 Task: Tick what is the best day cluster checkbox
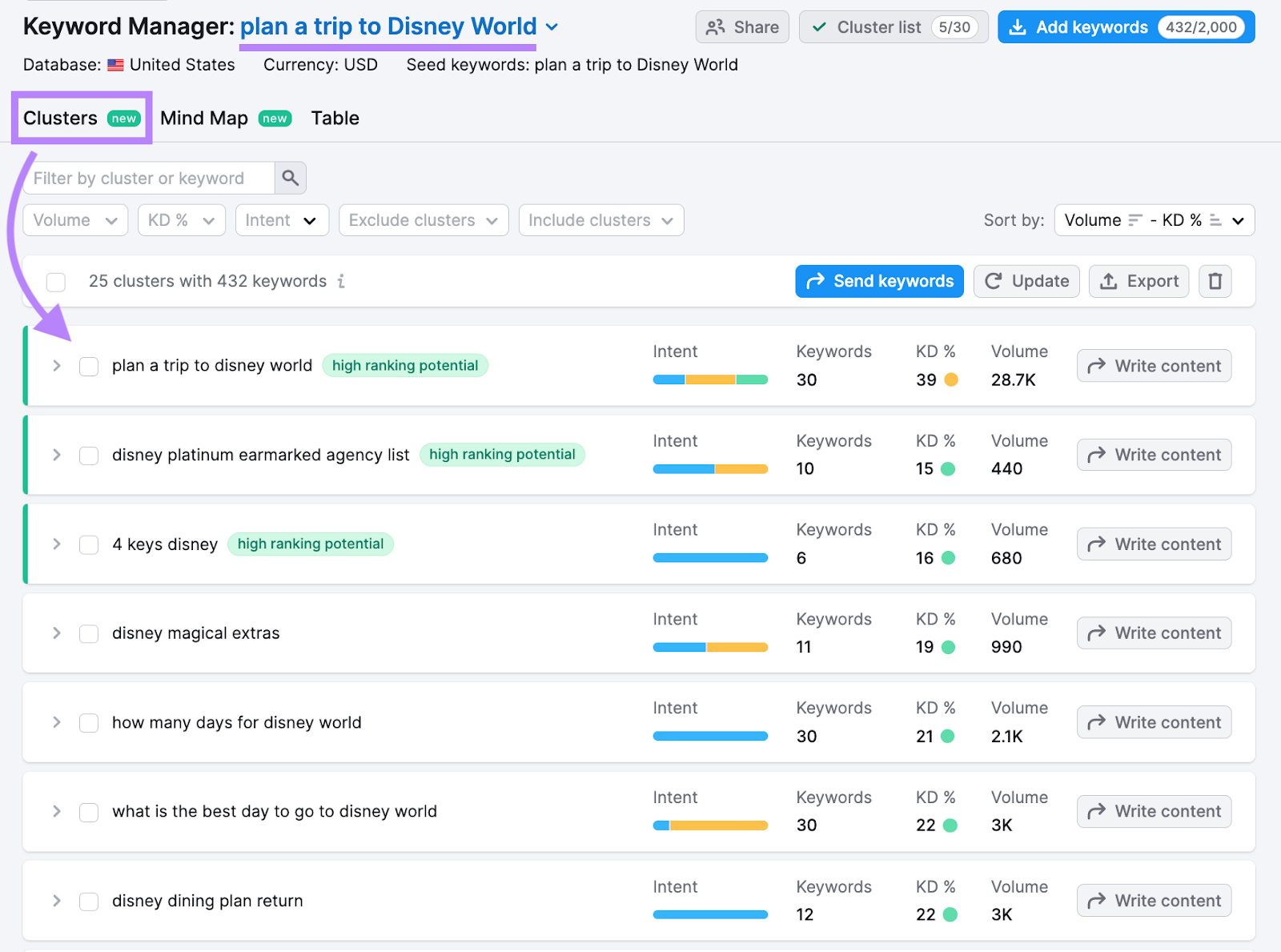pos(89,813)
